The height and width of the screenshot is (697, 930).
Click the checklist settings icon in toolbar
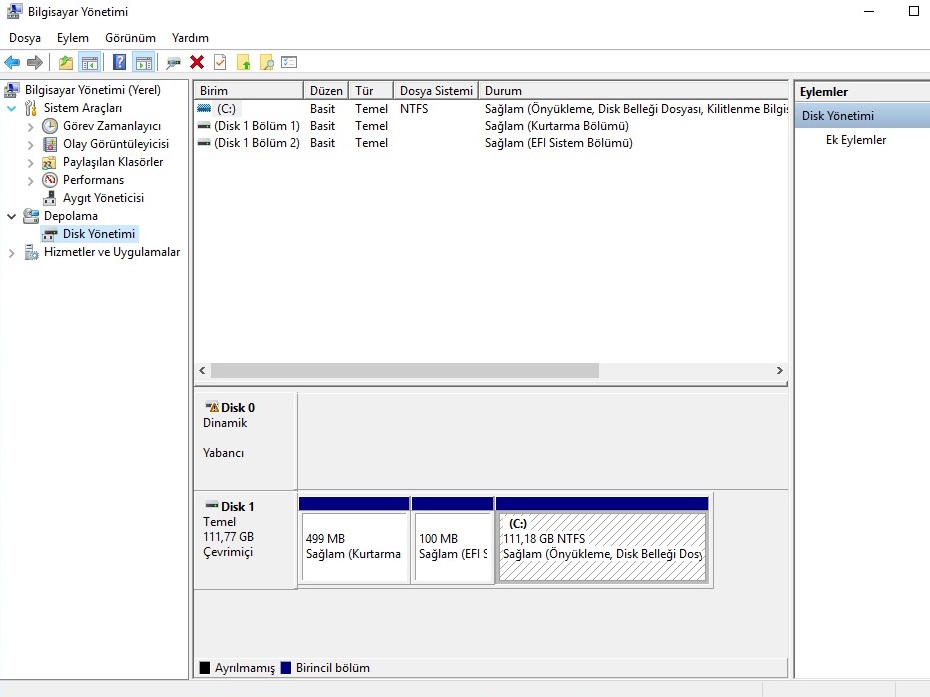pos(290,63)
